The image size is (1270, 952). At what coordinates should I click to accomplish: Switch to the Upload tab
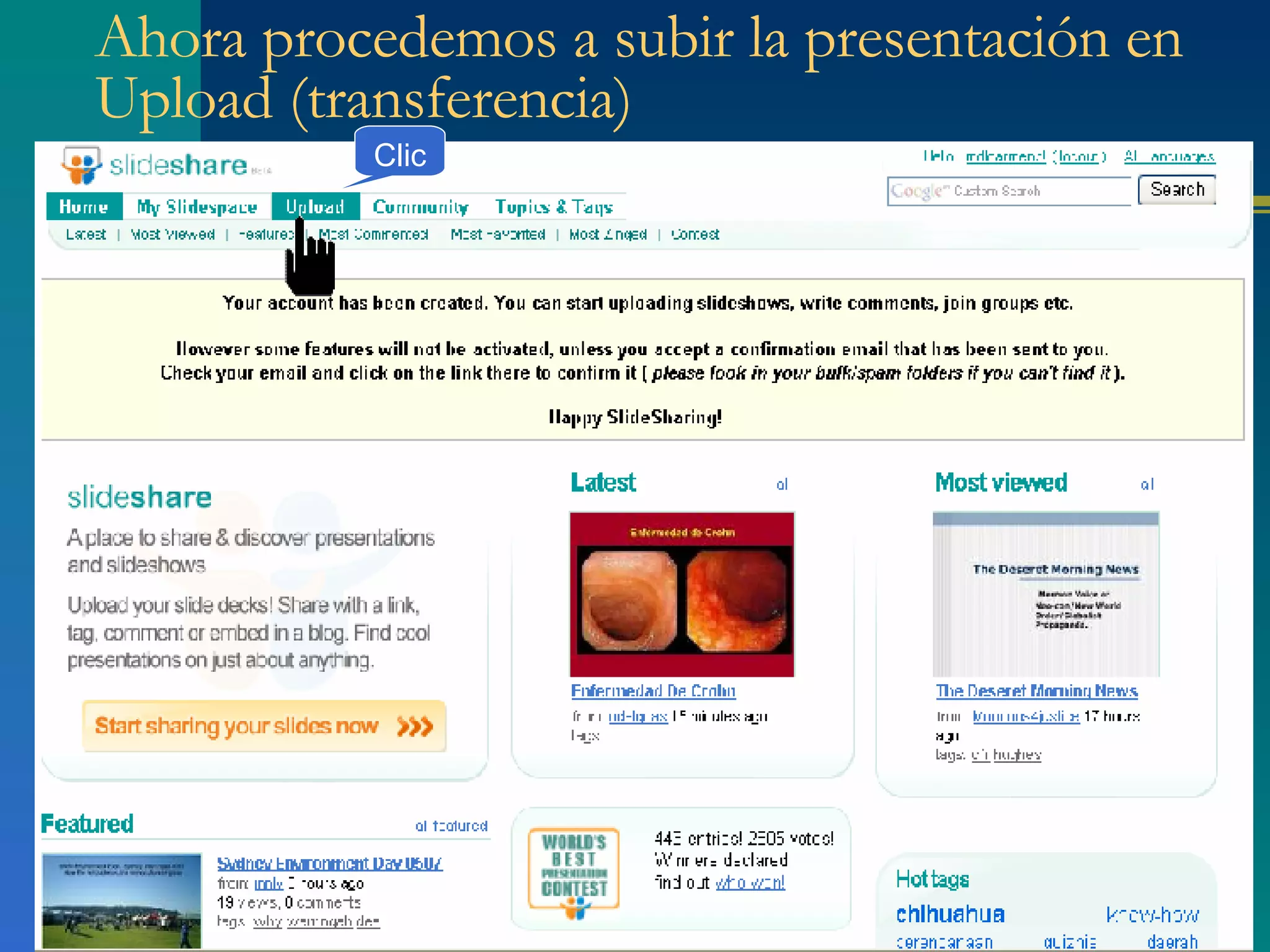[316, 206]
